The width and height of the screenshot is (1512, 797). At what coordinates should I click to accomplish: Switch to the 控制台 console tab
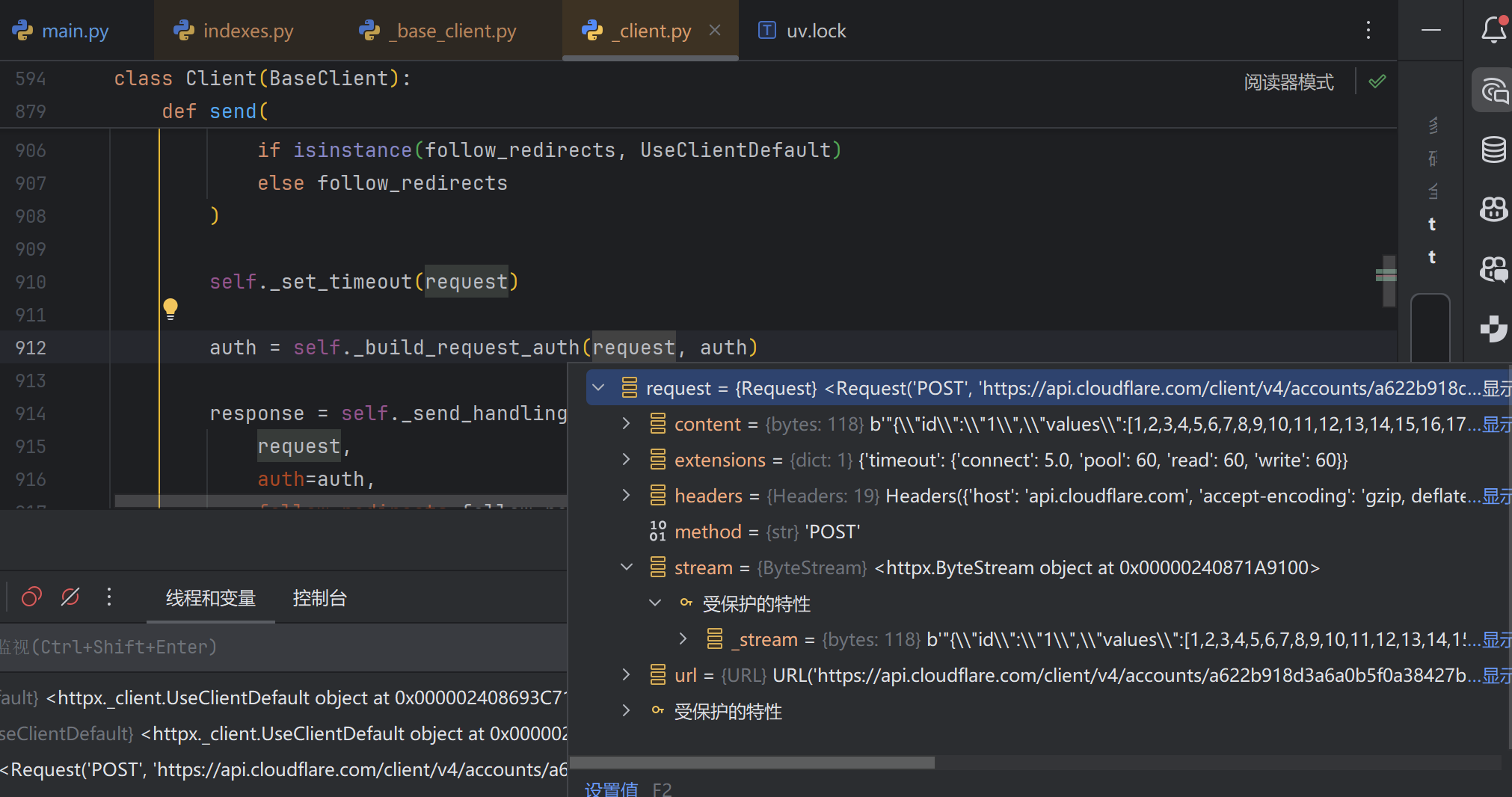point(319,598)
